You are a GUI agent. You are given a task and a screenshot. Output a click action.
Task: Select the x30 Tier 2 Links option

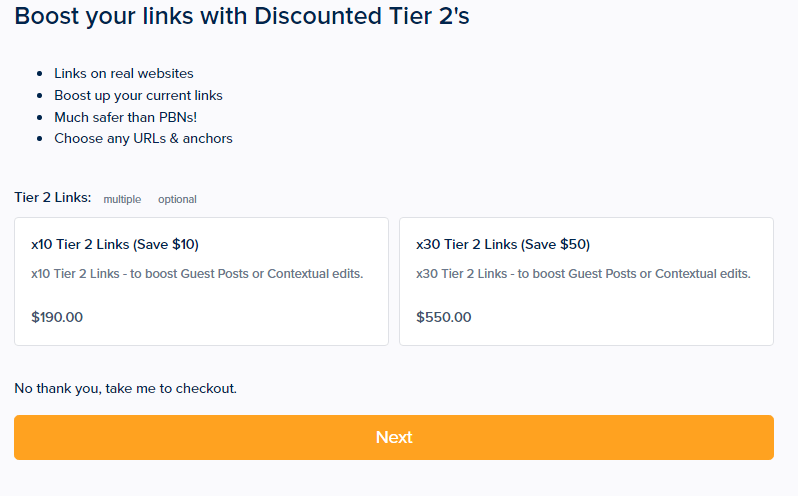(586, 281)
